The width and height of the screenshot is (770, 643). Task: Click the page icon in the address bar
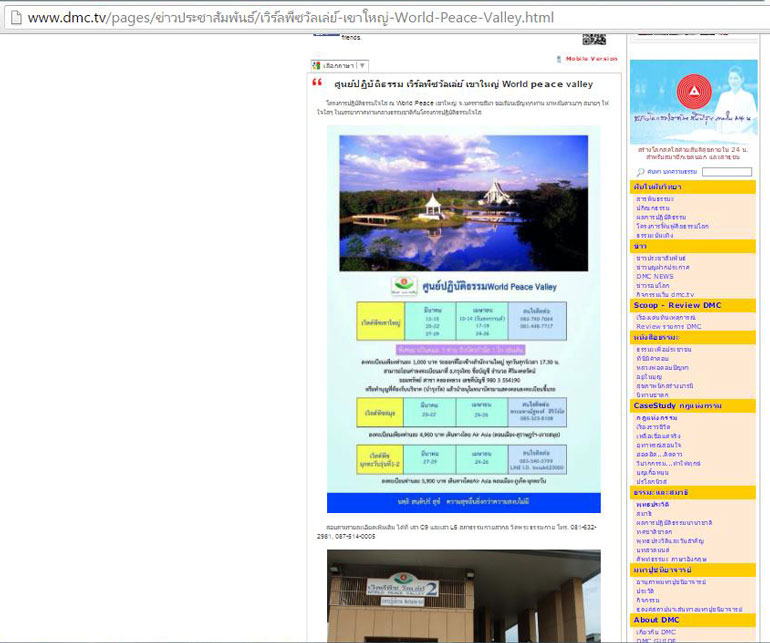[x=13, y=17]
